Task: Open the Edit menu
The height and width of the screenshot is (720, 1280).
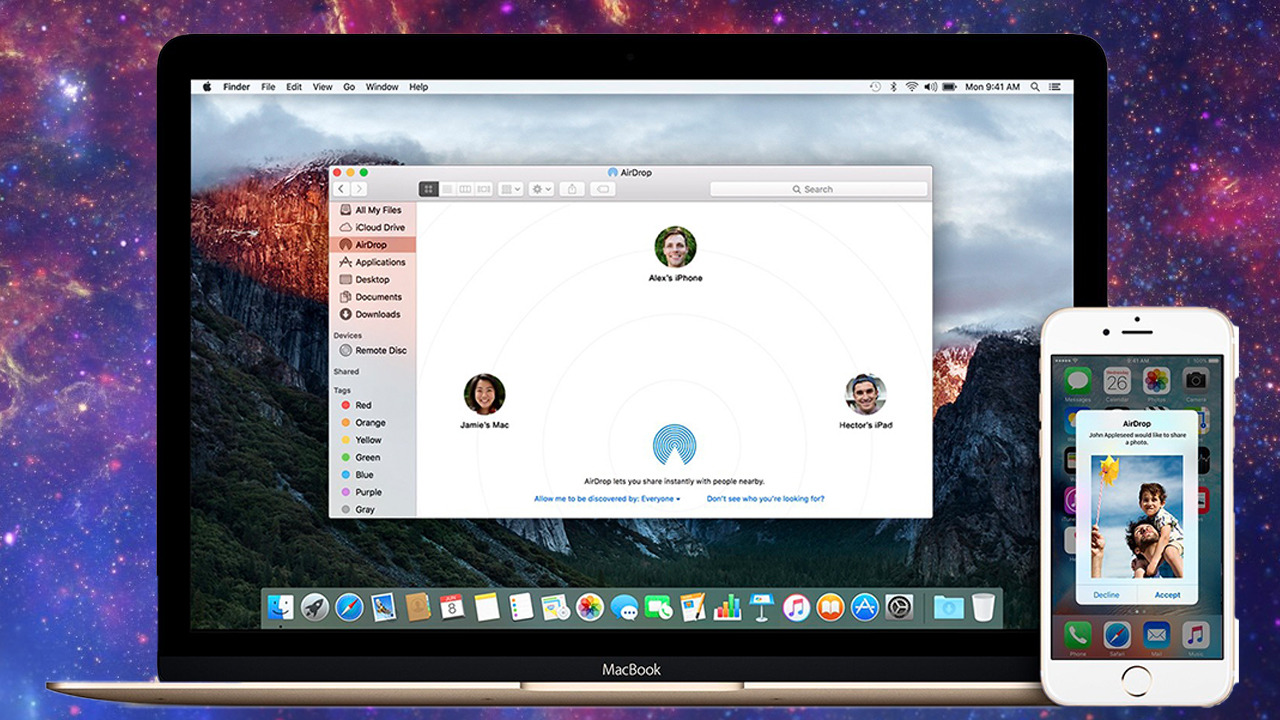Action: tap(294, 87)
